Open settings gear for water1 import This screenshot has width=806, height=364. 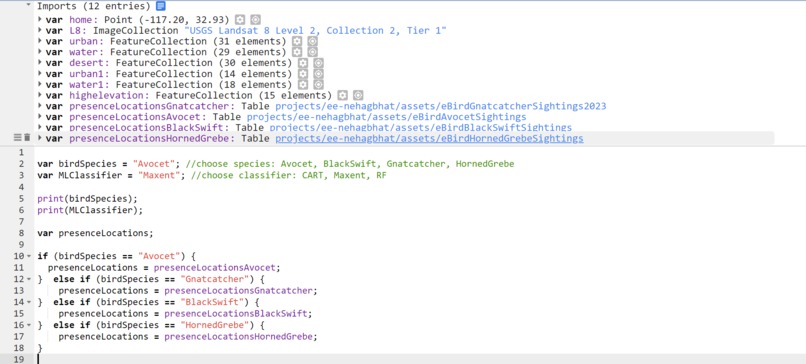303,84
